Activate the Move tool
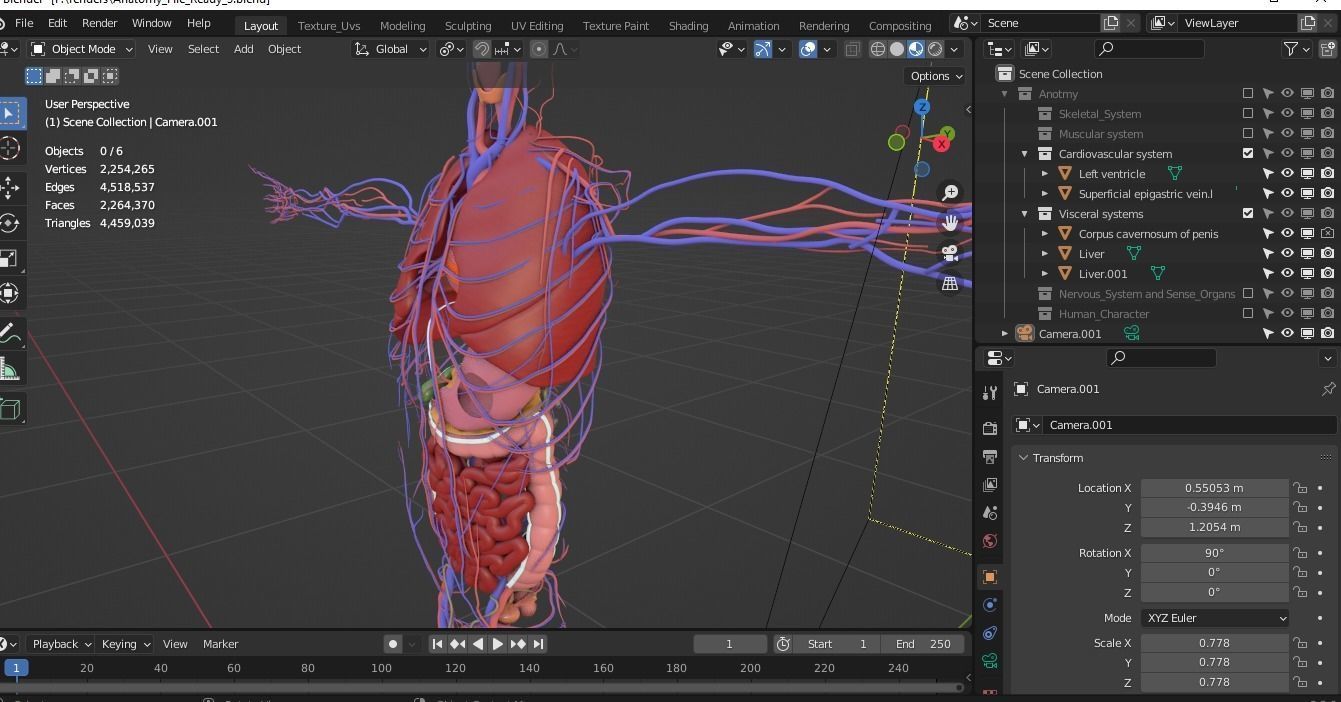 [10, 187]
